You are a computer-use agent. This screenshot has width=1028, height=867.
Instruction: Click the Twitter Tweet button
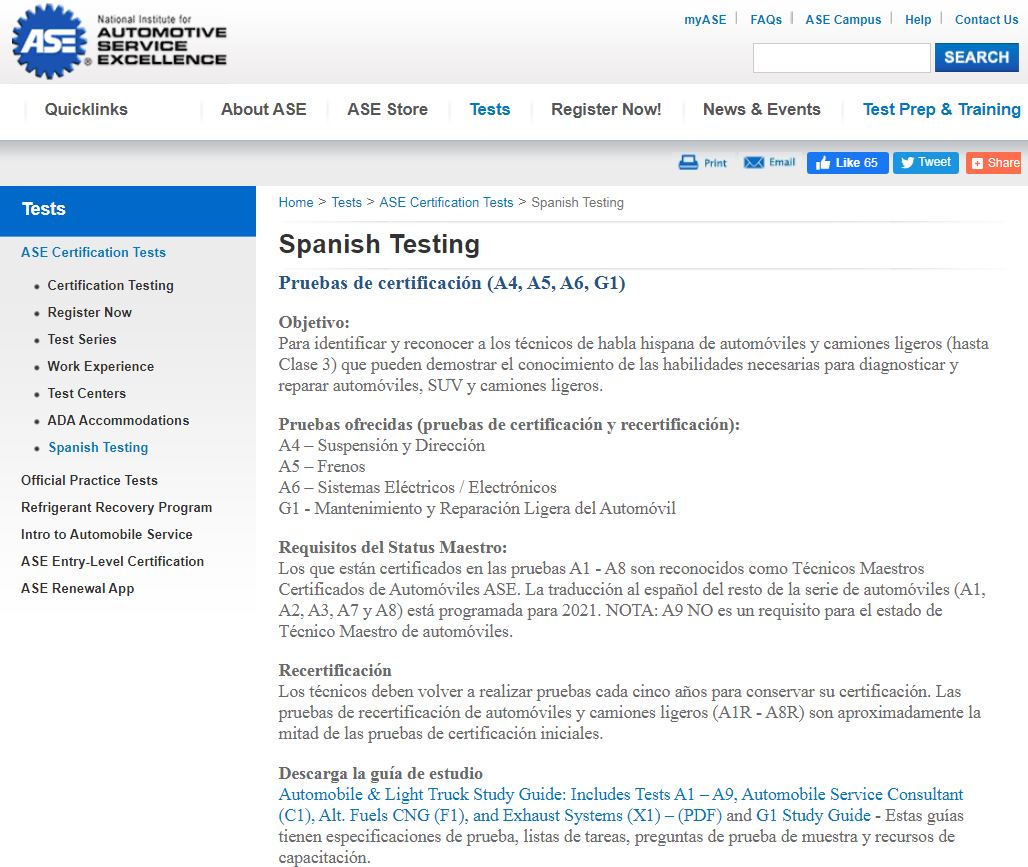[x=926, y=162]
